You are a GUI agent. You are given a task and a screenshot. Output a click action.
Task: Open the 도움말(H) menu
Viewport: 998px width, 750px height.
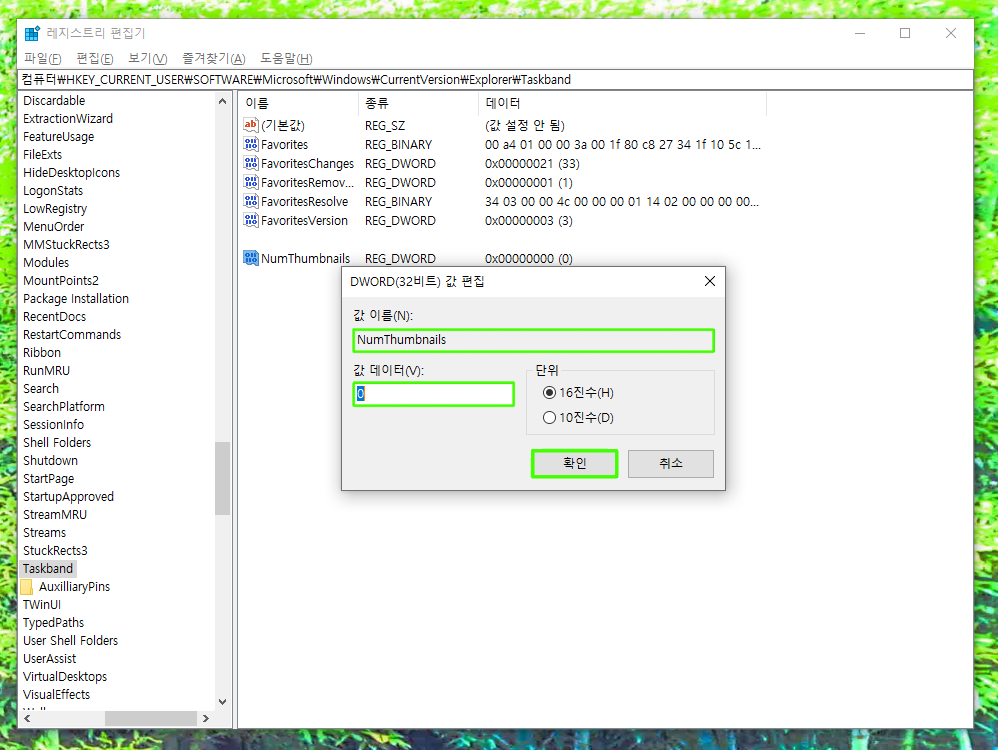[286, 59]
